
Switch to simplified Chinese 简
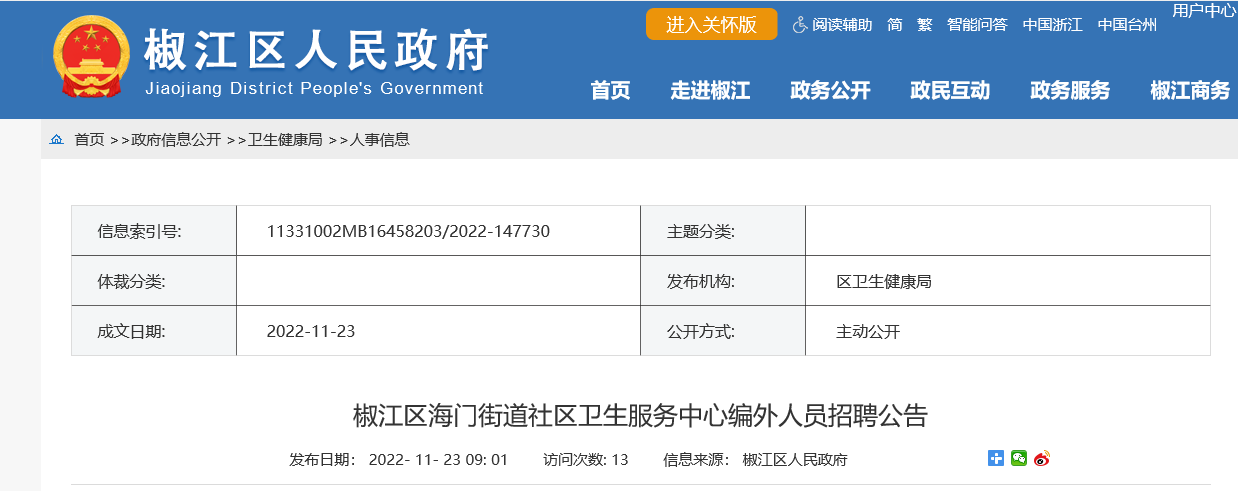pyautogui.click(x=894, y=25)
